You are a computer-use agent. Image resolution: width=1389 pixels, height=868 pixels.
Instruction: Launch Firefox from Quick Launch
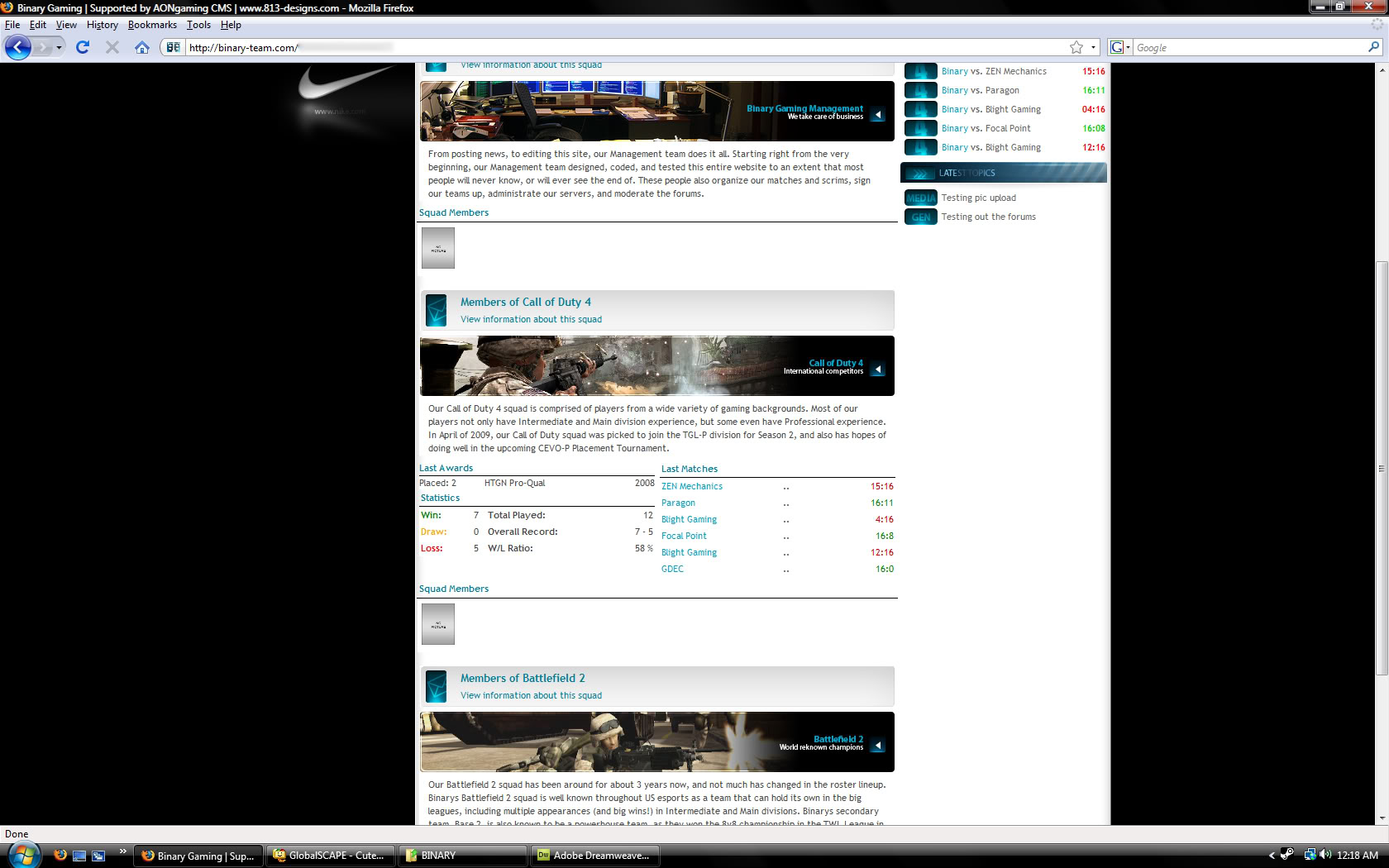click(60, 855)
